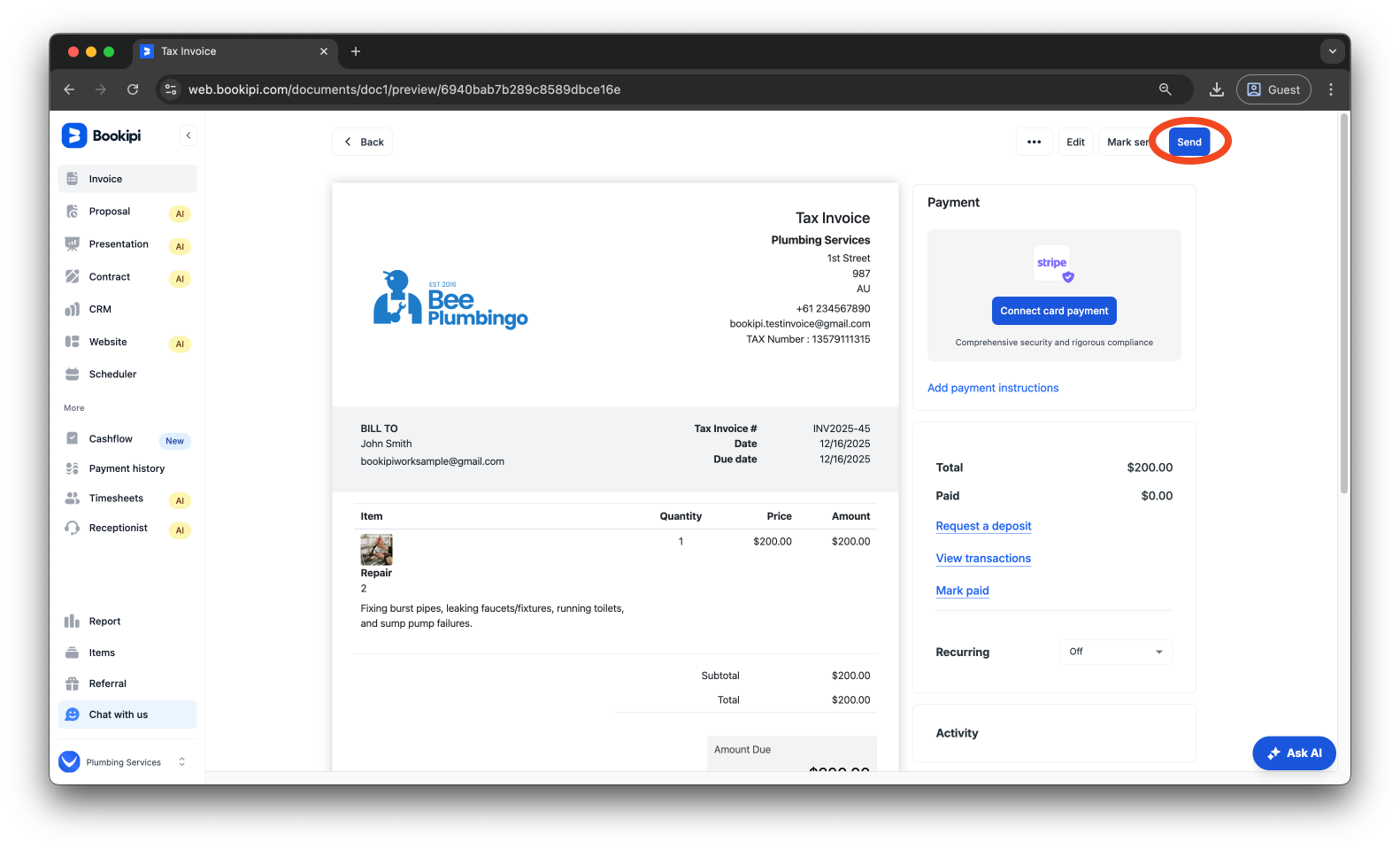Open Presentation from sidebar
This screenshot has width=1400, height=850.
coord(127,244)
